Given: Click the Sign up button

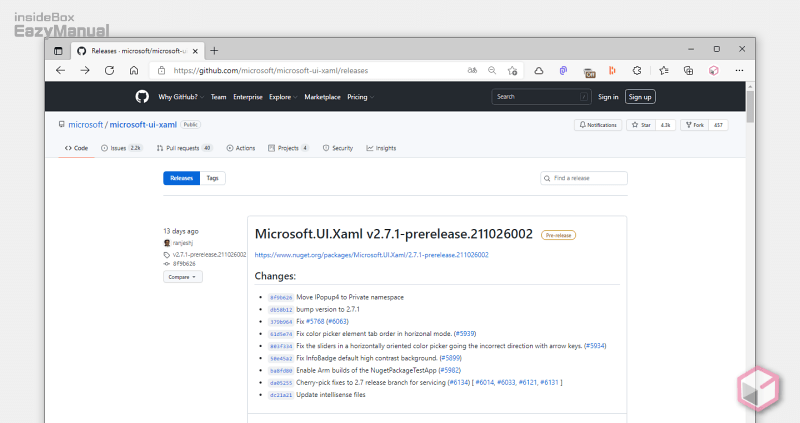Looking at the screenshot, I should (639, 97).
